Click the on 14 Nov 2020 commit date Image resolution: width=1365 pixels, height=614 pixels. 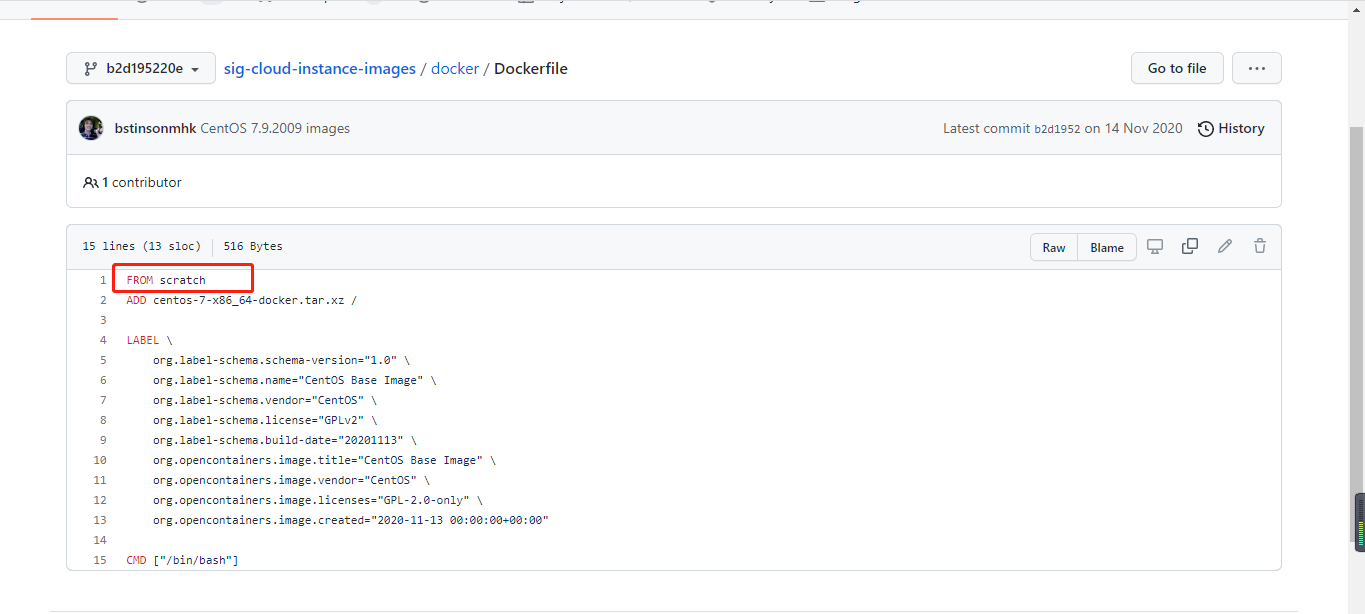point(1134,128)
